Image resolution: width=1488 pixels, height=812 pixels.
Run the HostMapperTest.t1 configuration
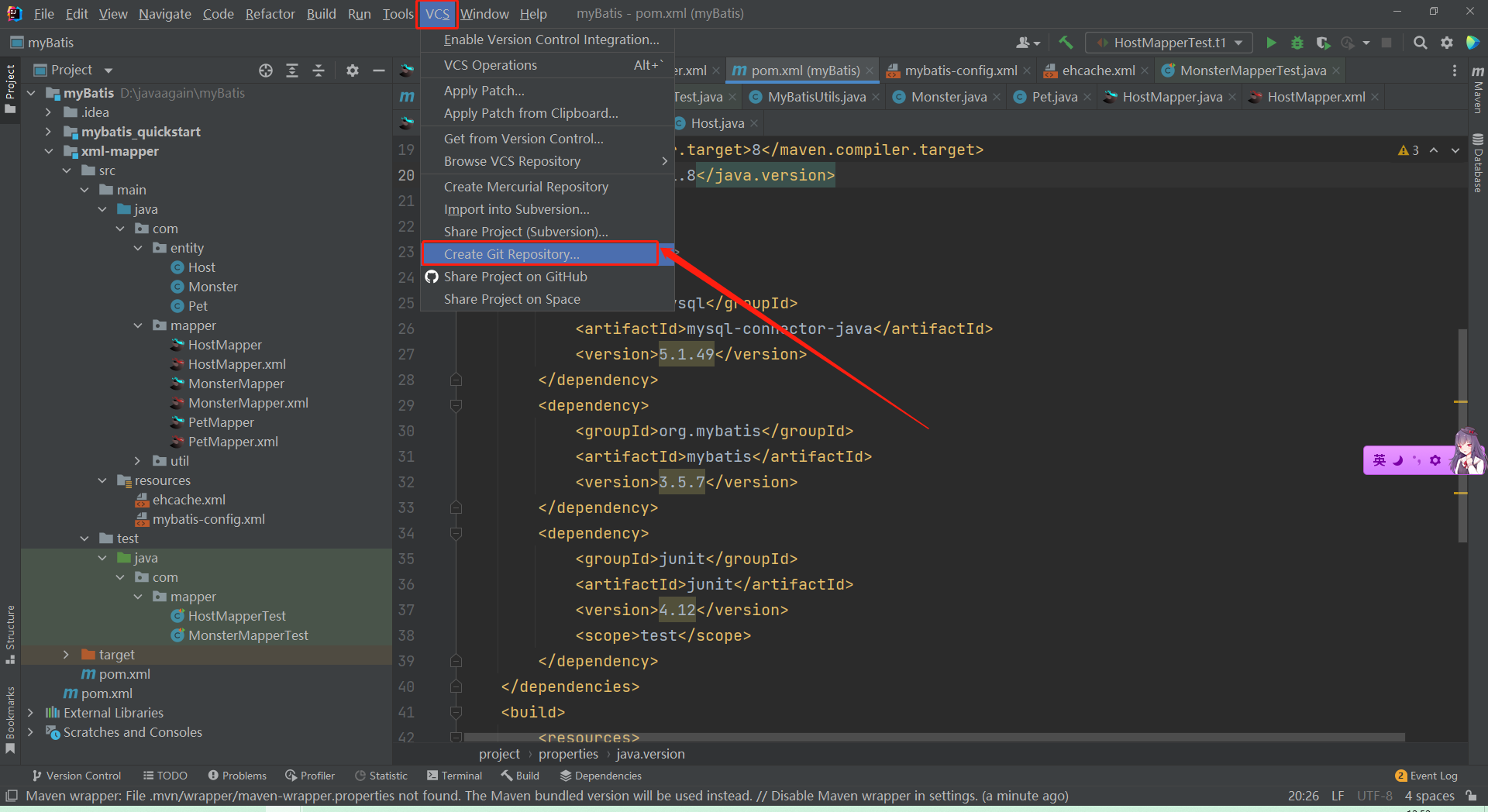click(1271, 43)
